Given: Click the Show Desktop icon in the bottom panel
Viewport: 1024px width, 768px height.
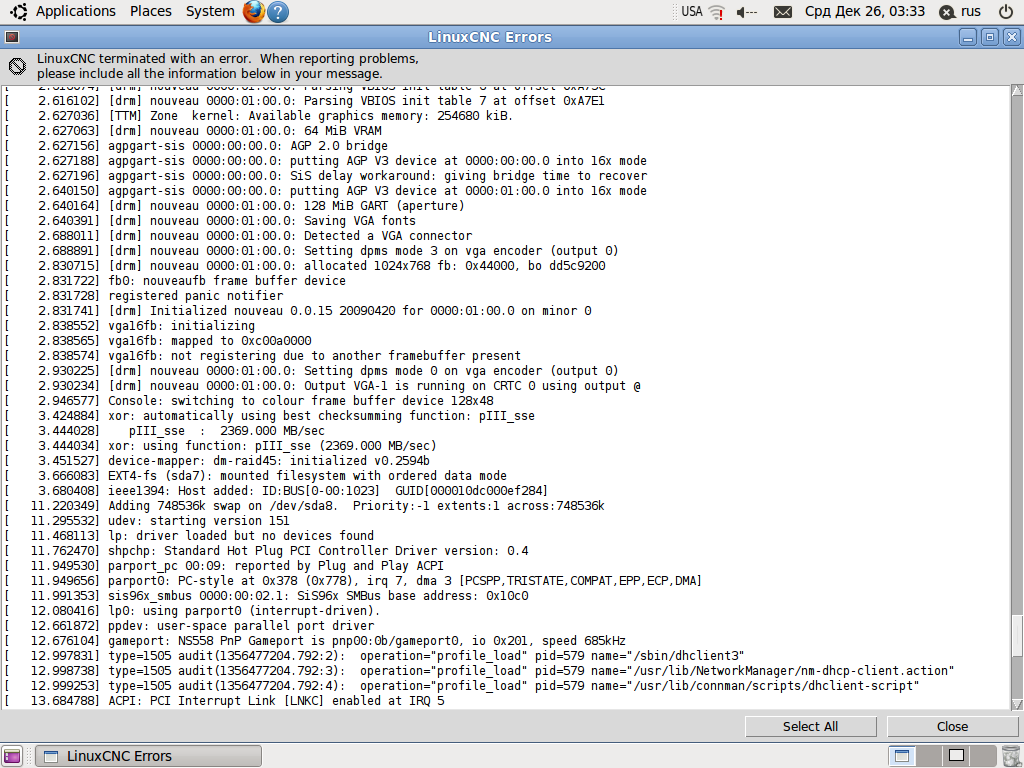Looking at the screenshot, I should click(x=12, y=756).
